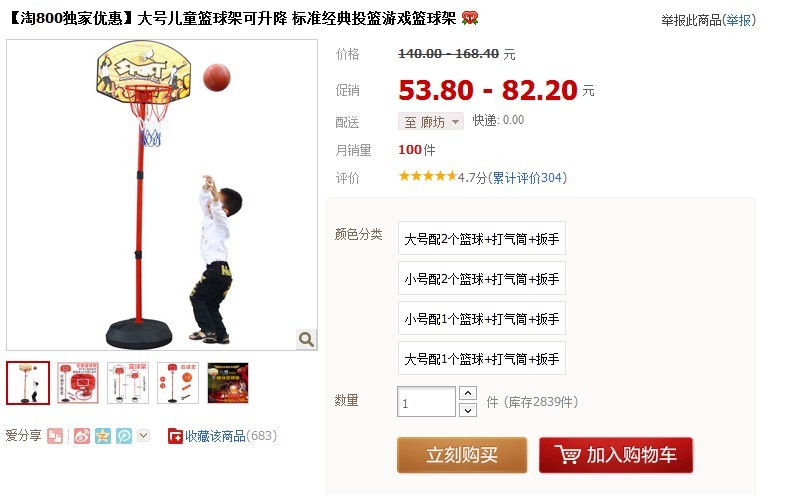Increase quantity with the up arrow
787x495 pixels.
[x=468, y=393]
